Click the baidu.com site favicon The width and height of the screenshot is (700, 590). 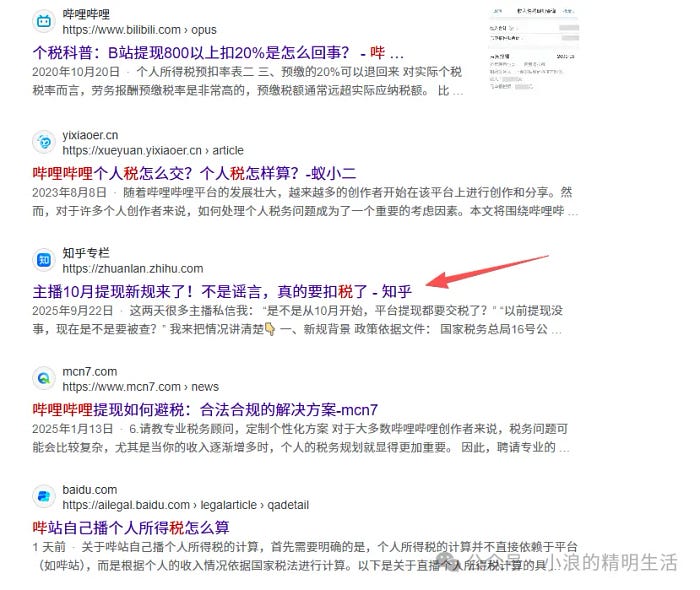pos(44,496)
